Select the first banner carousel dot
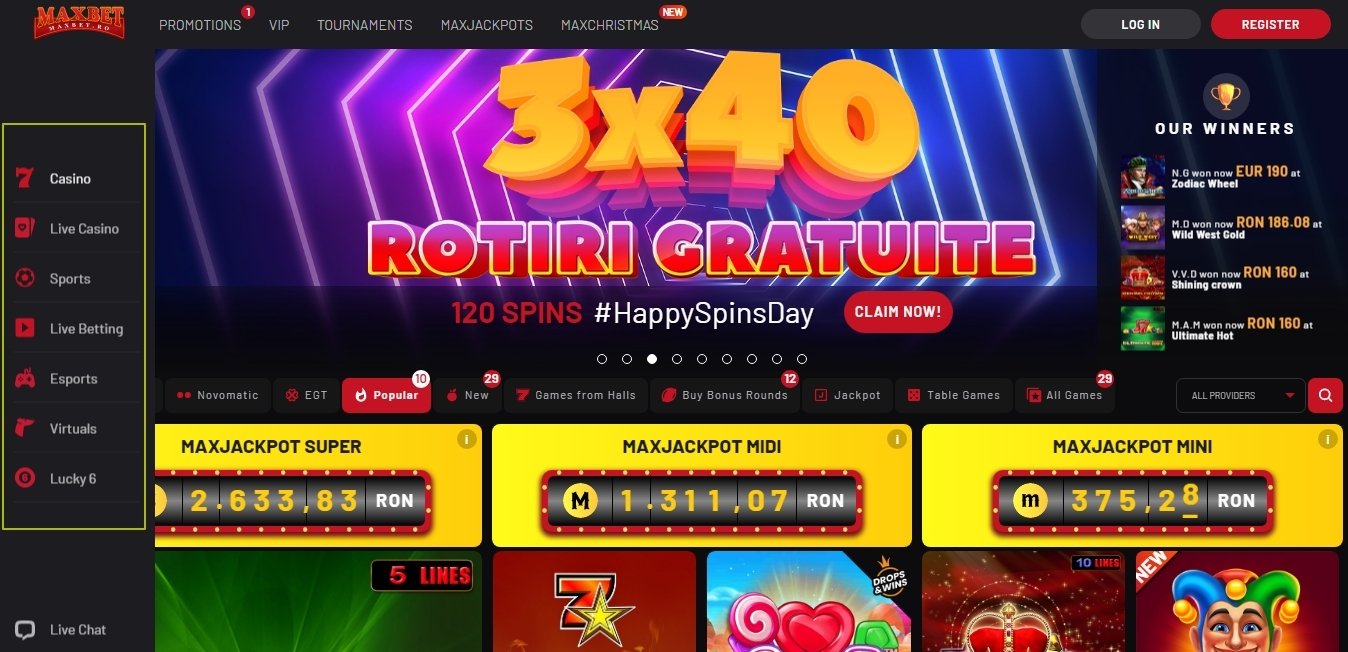 (602, 358)
